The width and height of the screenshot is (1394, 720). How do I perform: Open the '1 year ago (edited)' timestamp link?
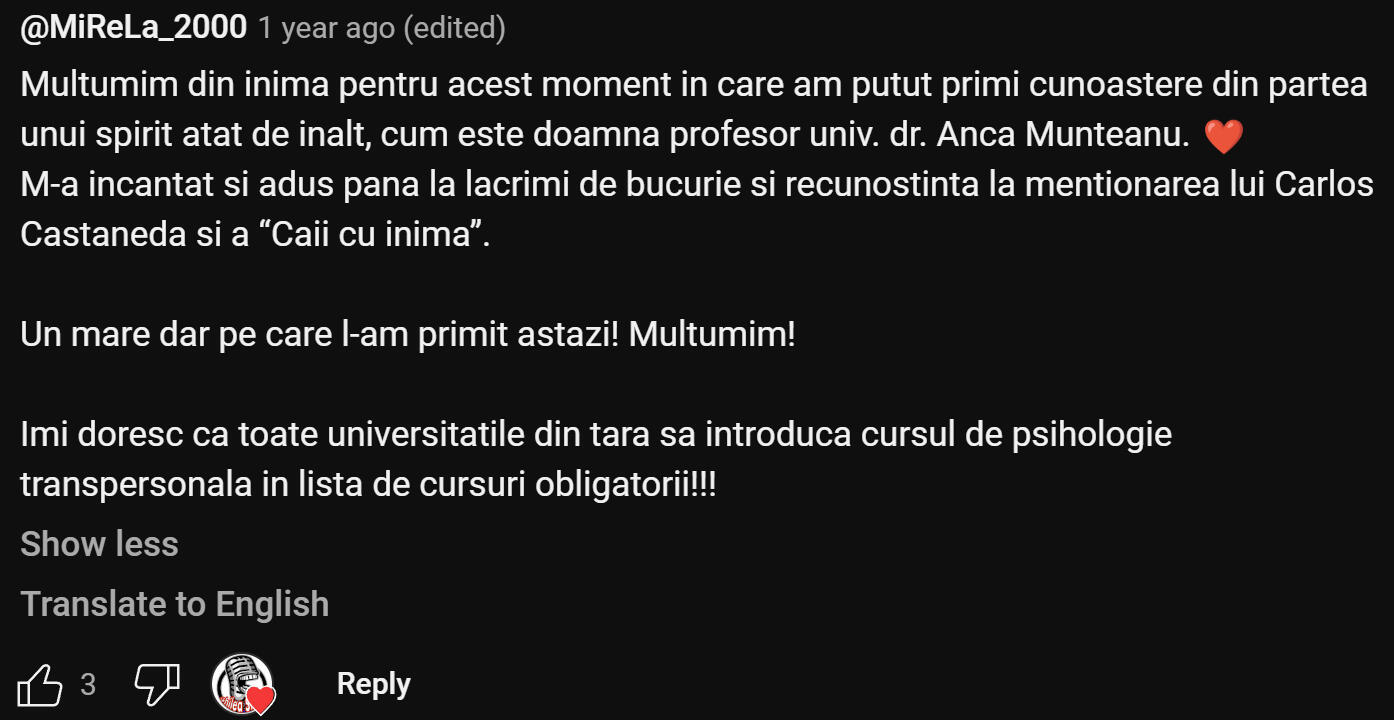[381, 29]
